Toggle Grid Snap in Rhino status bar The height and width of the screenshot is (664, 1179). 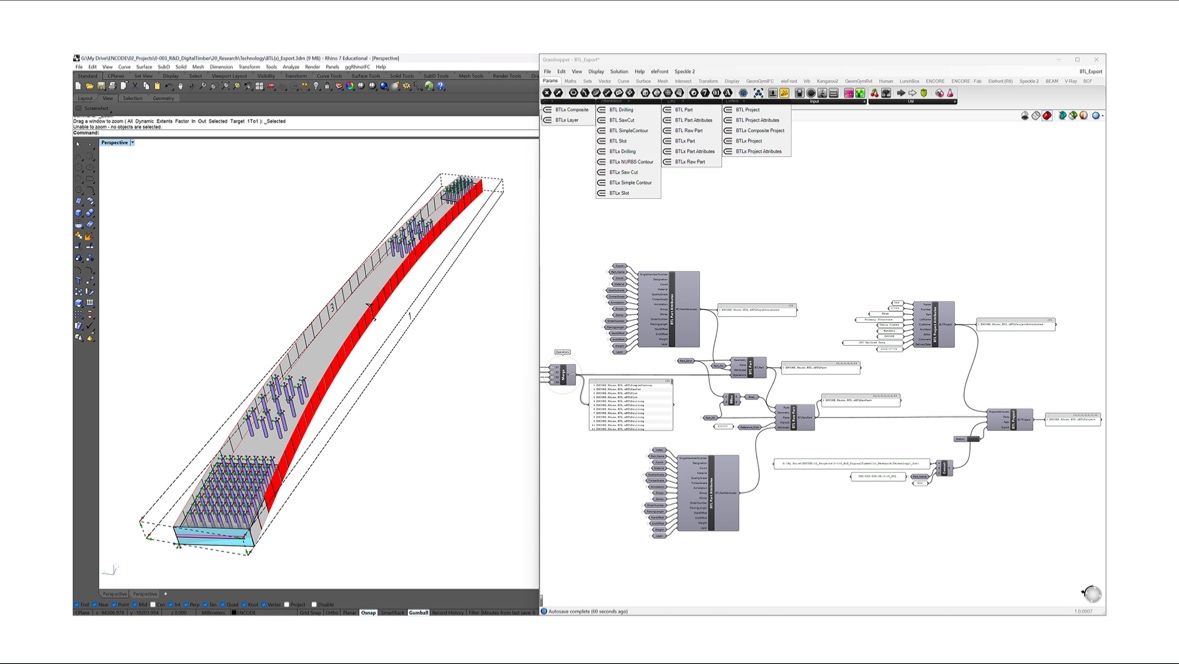coord(311,612)
